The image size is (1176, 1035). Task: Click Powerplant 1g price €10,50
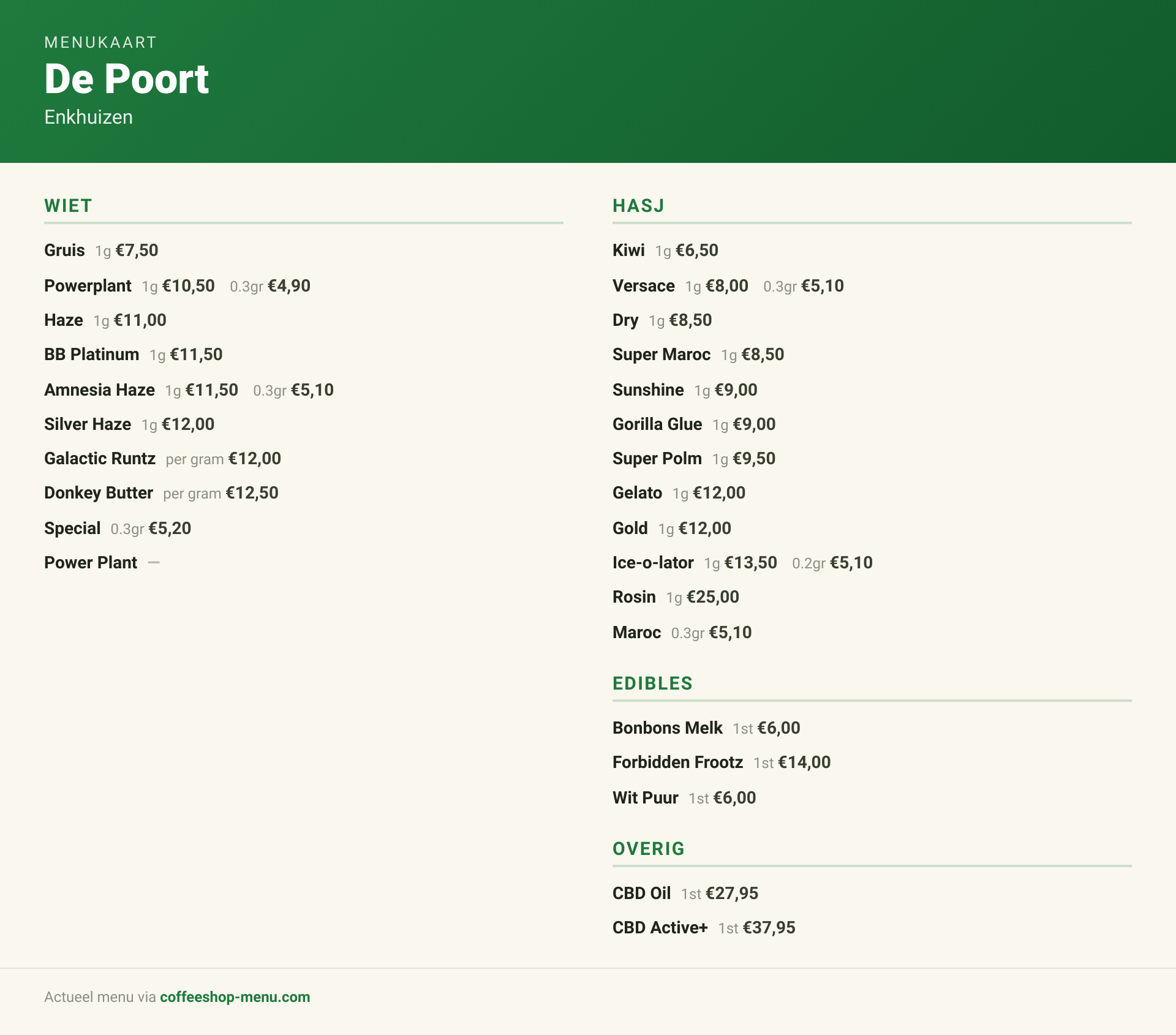coord(189,286)
